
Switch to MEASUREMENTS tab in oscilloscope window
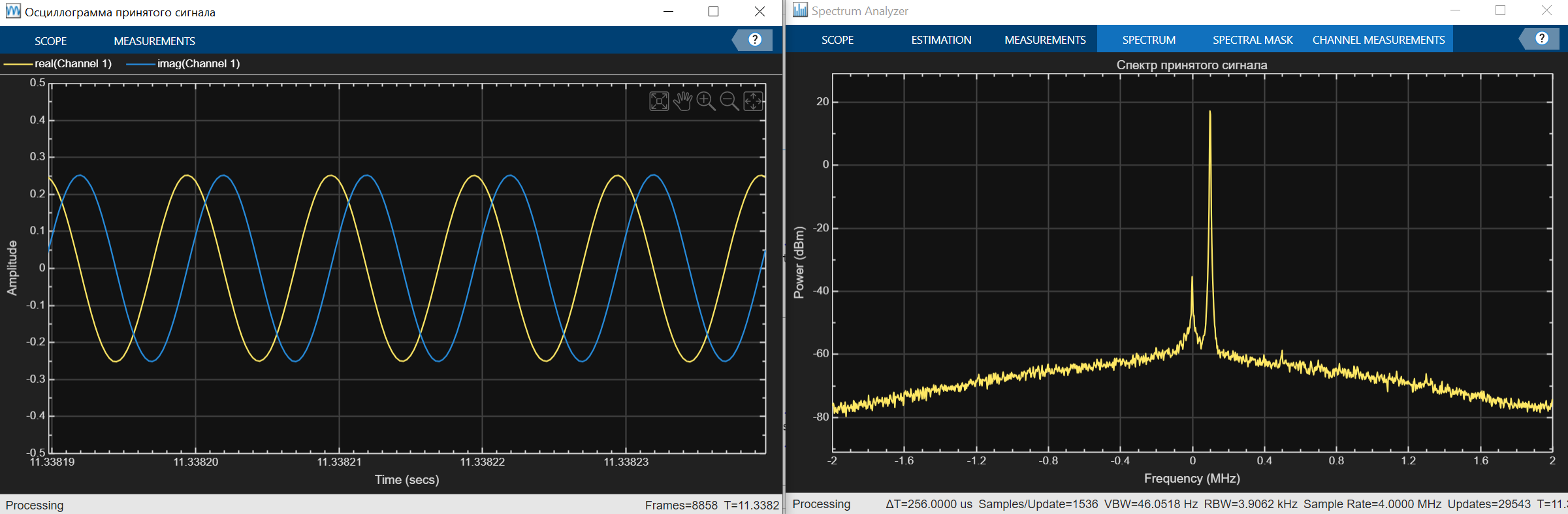(155, 41)
